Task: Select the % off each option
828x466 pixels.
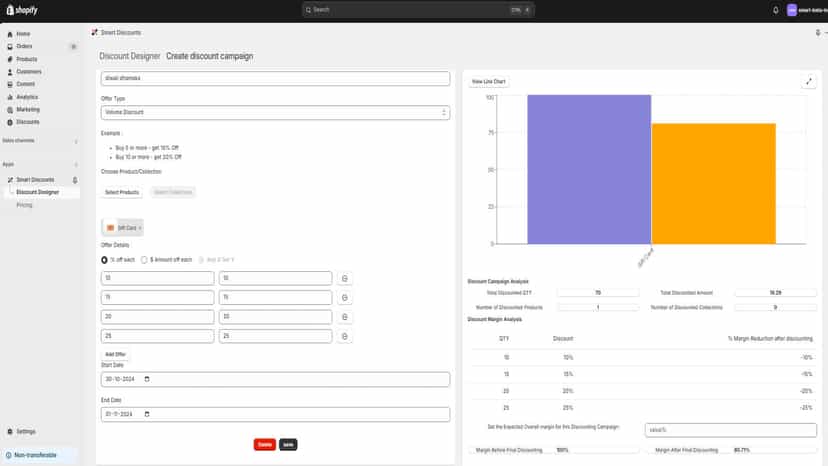Action: 104,260
